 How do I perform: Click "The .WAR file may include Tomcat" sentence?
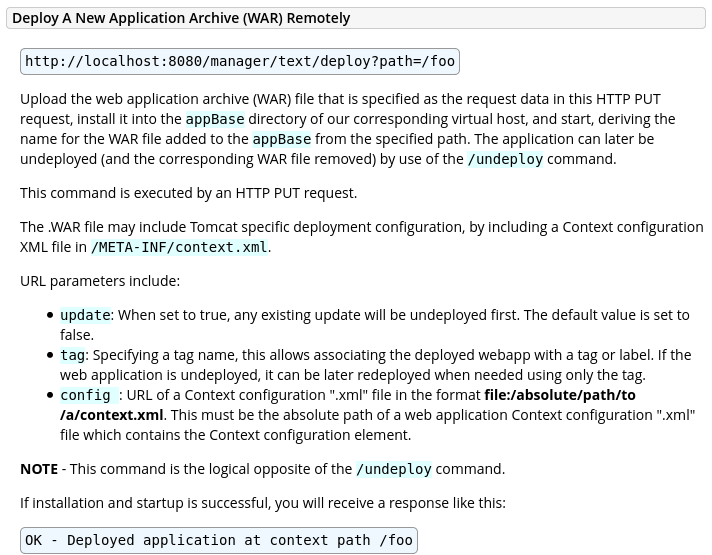360,227
